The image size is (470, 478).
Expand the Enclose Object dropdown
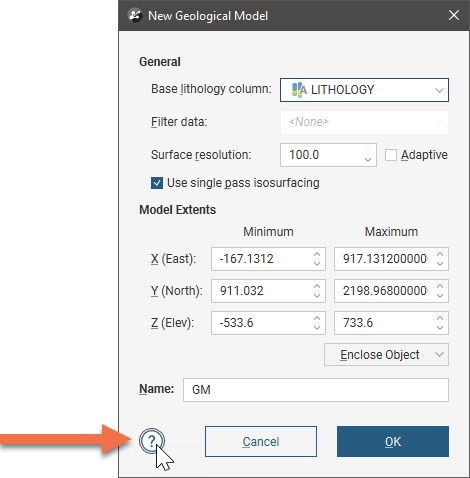point(386,355)
